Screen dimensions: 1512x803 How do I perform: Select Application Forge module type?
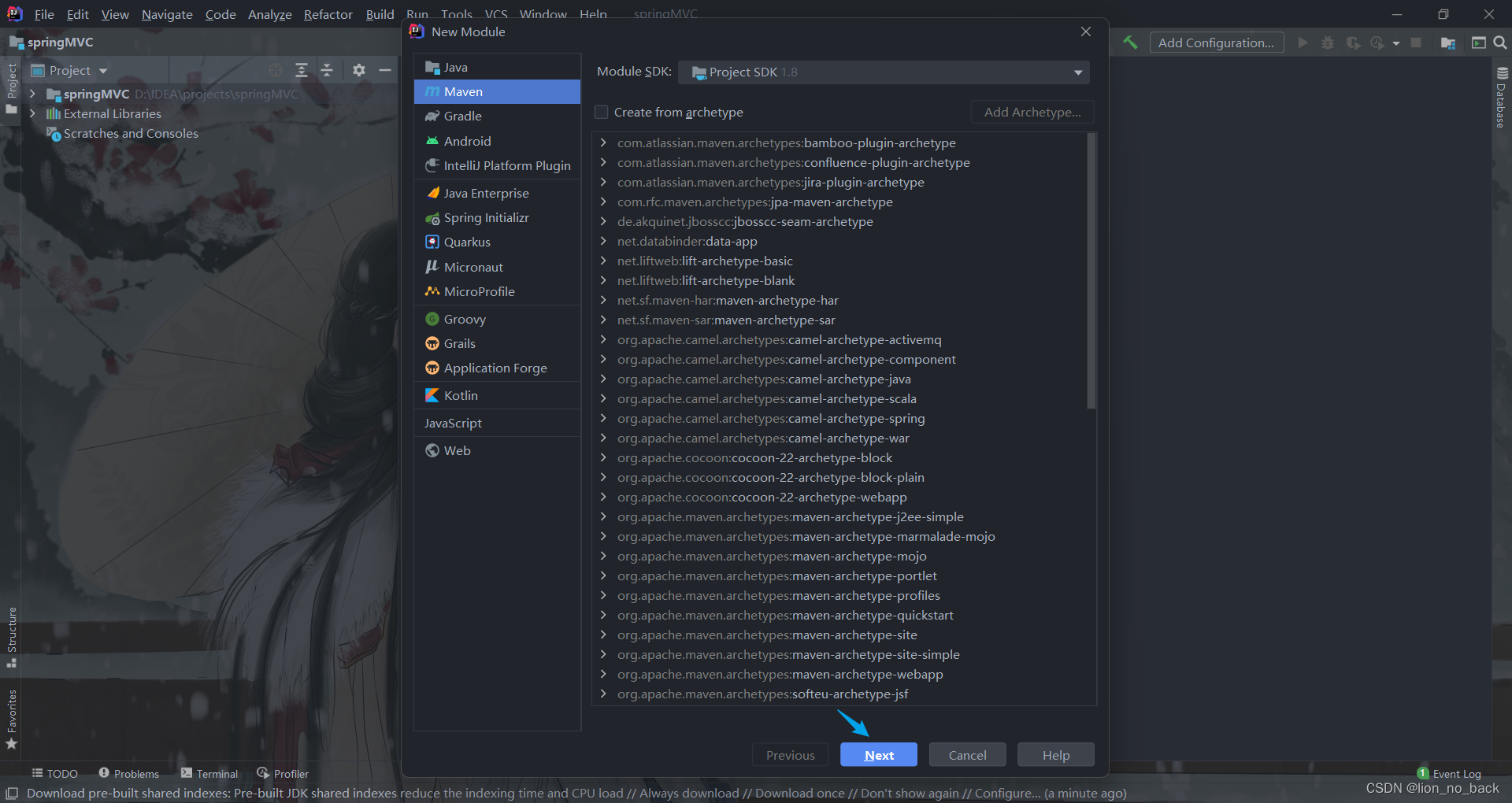point(497,368)
